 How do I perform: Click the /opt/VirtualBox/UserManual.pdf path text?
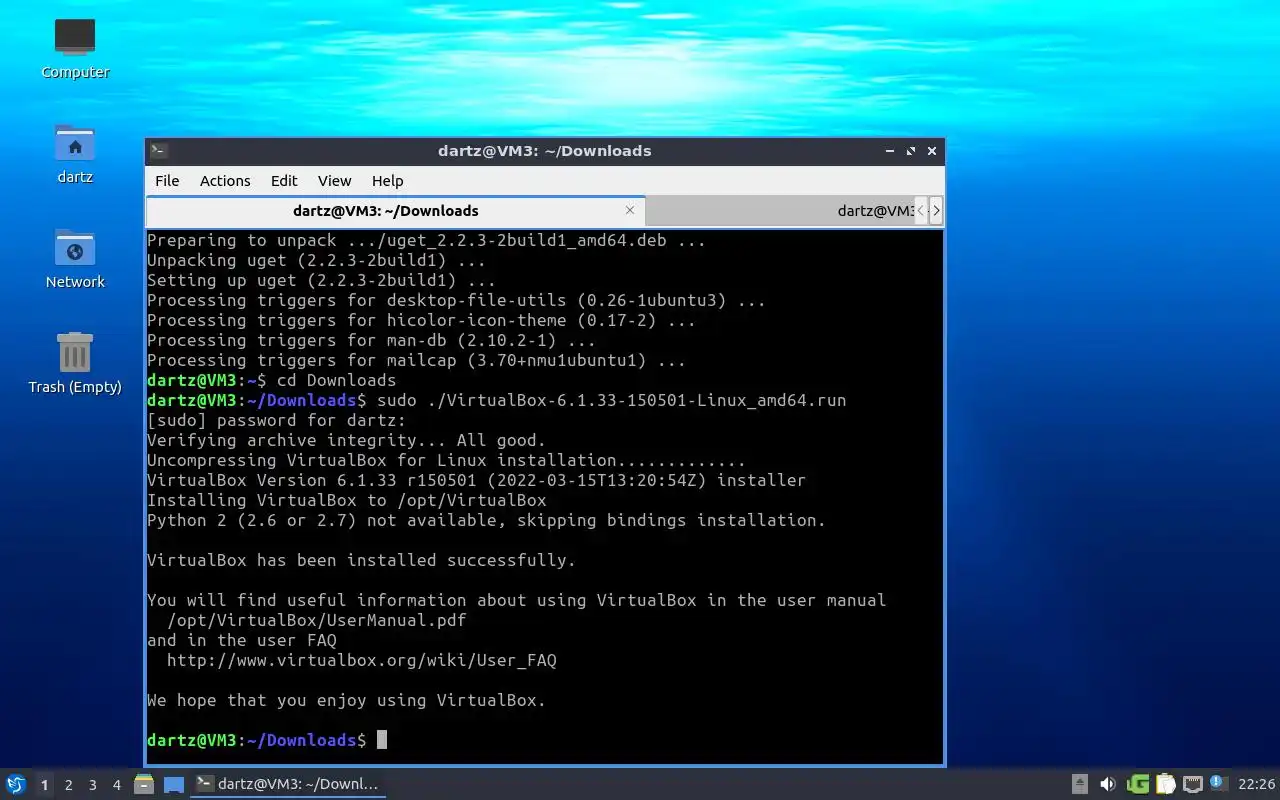pos(317,620)
